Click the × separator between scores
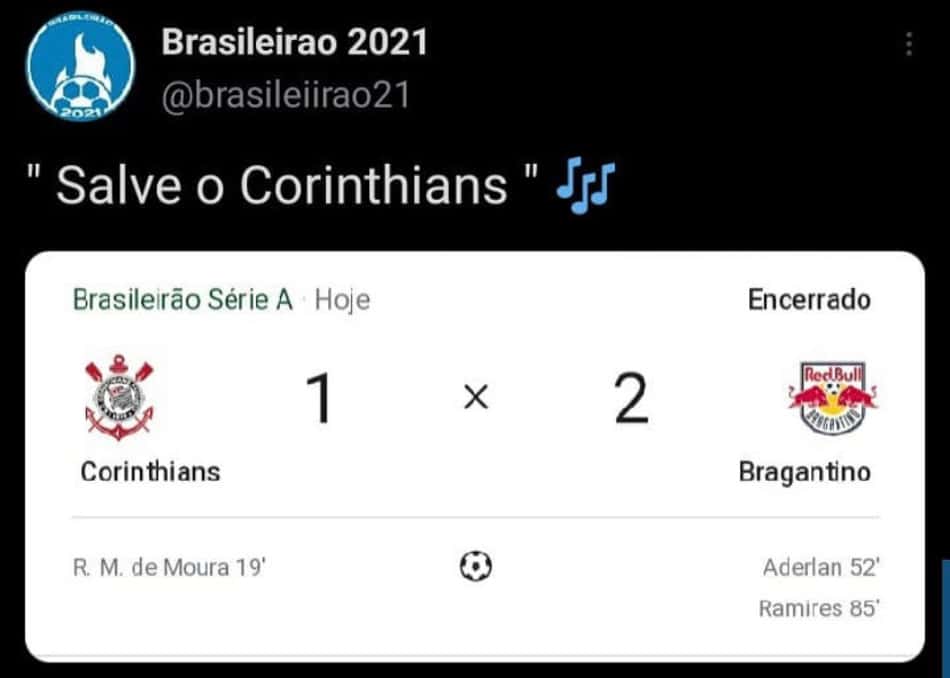950x678 pixels. coord(476,398)
